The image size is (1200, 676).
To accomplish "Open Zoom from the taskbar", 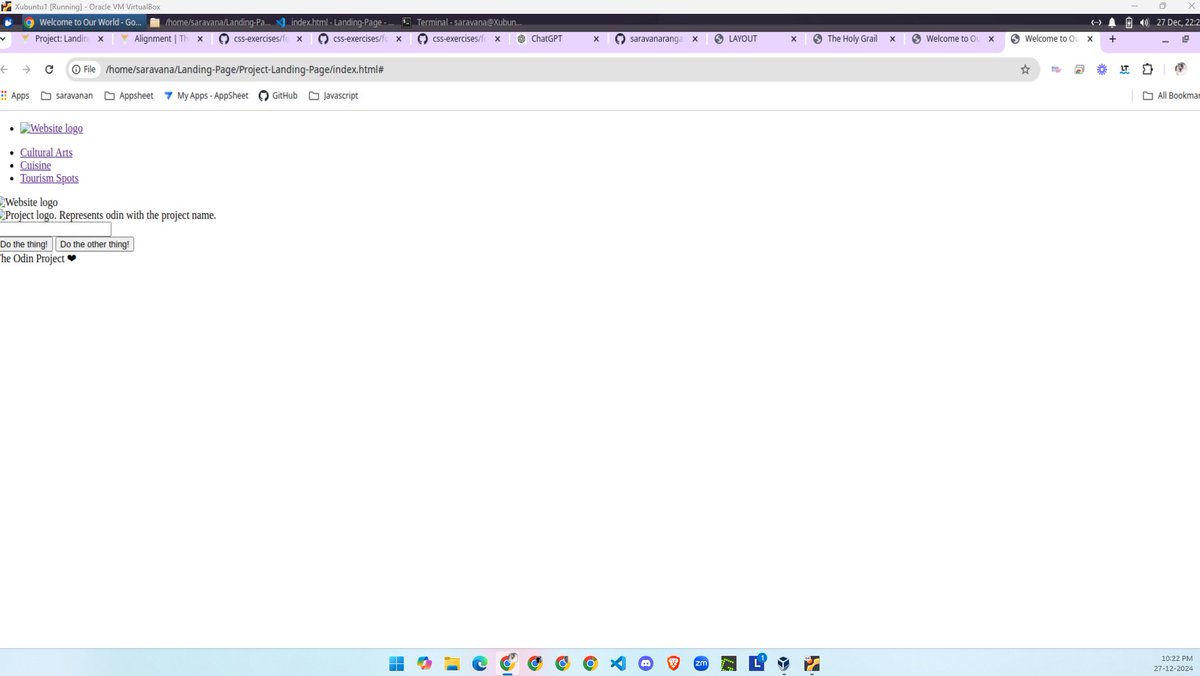I will coord(701,663).
